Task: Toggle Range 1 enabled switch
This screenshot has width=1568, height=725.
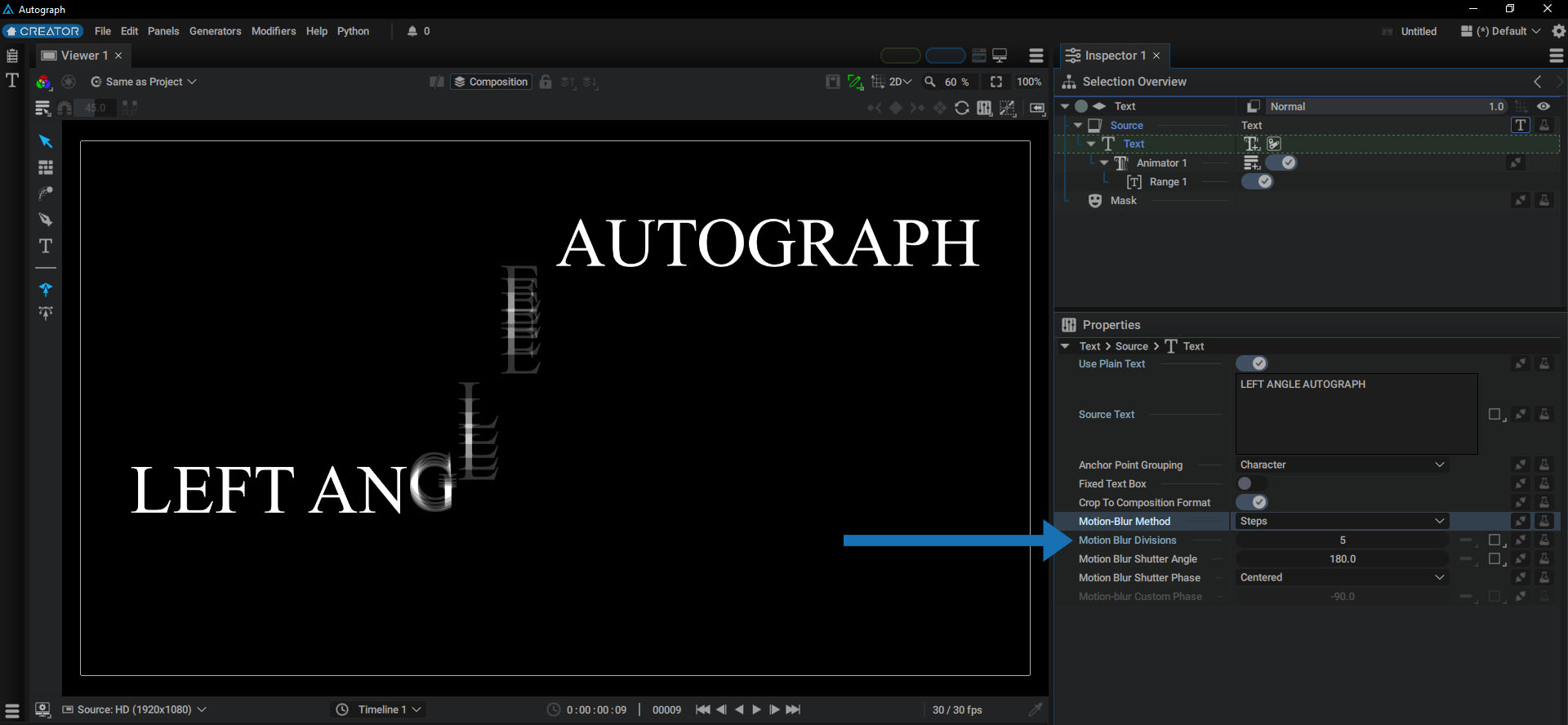Action: tap(1258, 181)
